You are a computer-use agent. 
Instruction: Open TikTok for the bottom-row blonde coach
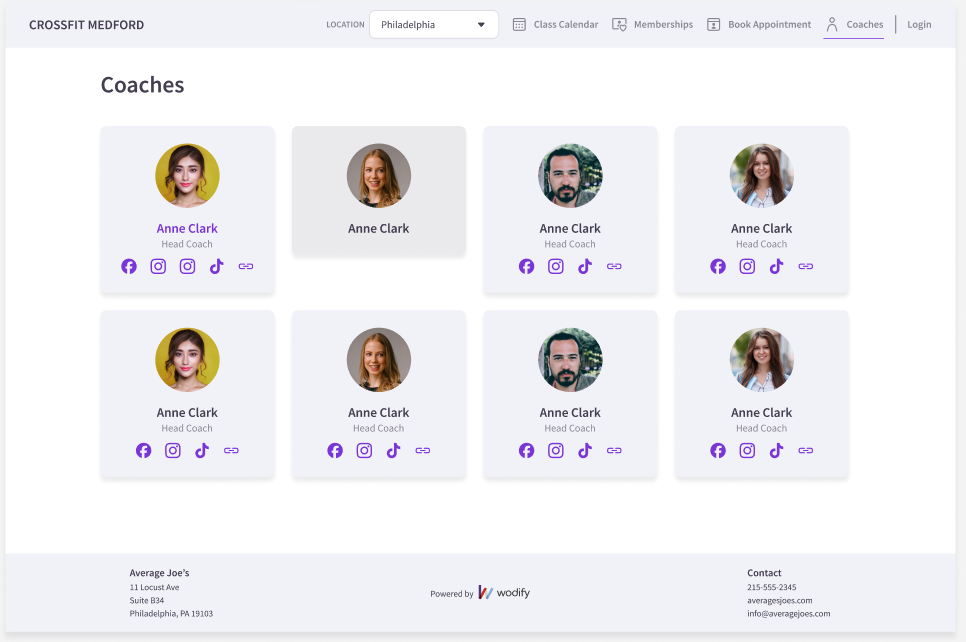tap(394, 450)
